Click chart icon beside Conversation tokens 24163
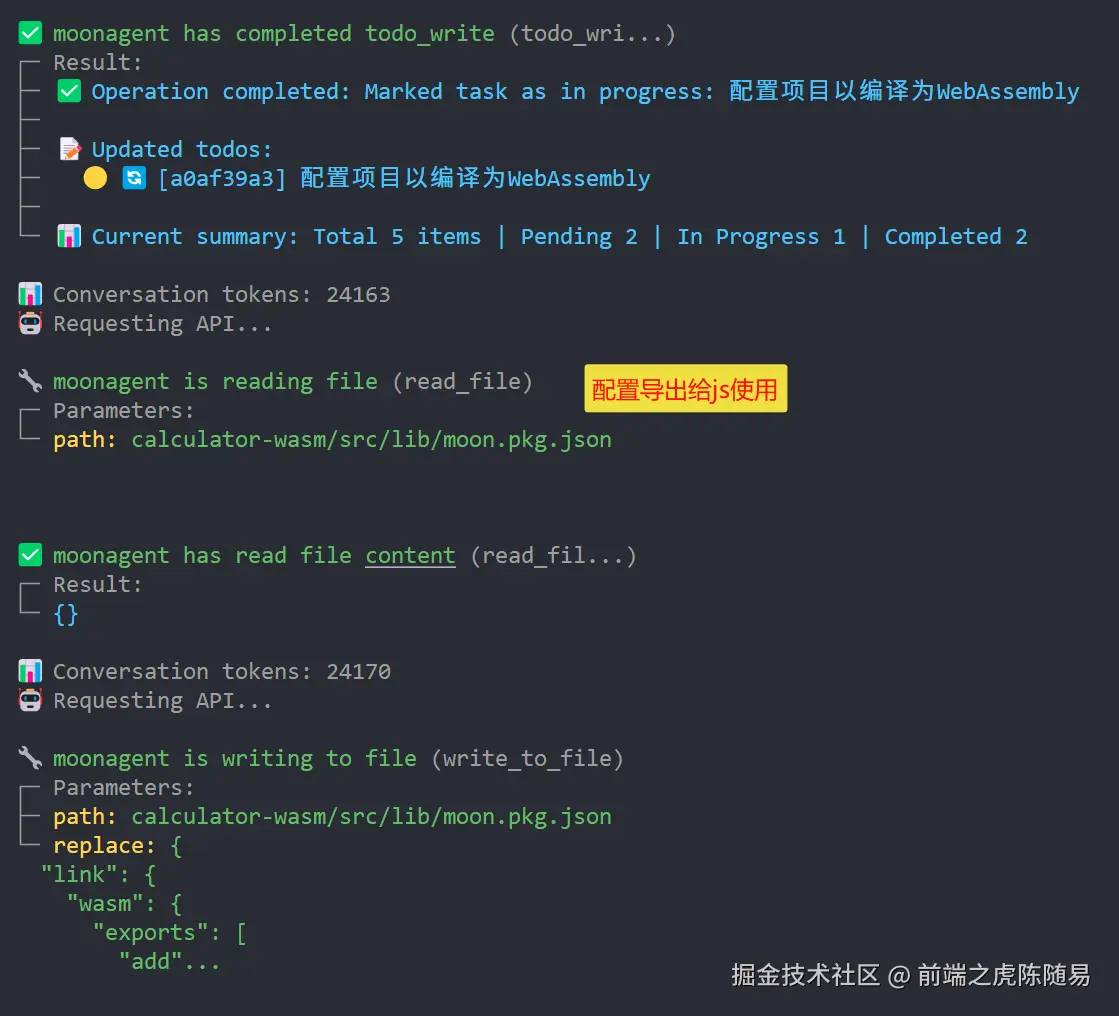 click(x=30, y=294)
